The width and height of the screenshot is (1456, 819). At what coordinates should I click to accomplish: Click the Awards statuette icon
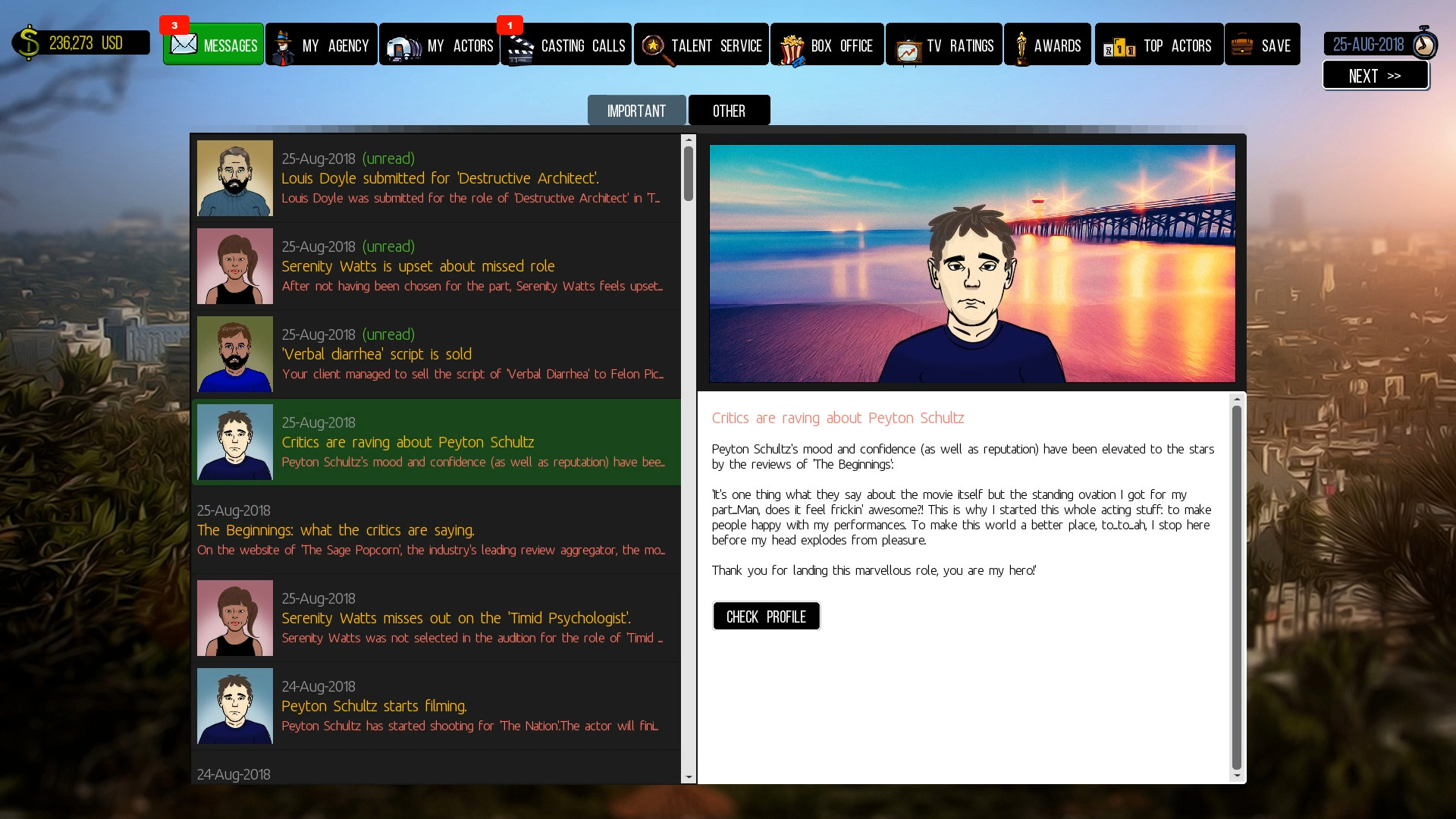[1021, 47]
